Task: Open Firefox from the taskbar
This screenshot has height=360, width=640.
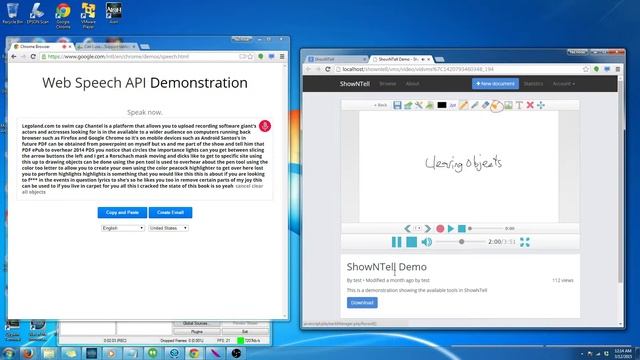Action: 28,353
